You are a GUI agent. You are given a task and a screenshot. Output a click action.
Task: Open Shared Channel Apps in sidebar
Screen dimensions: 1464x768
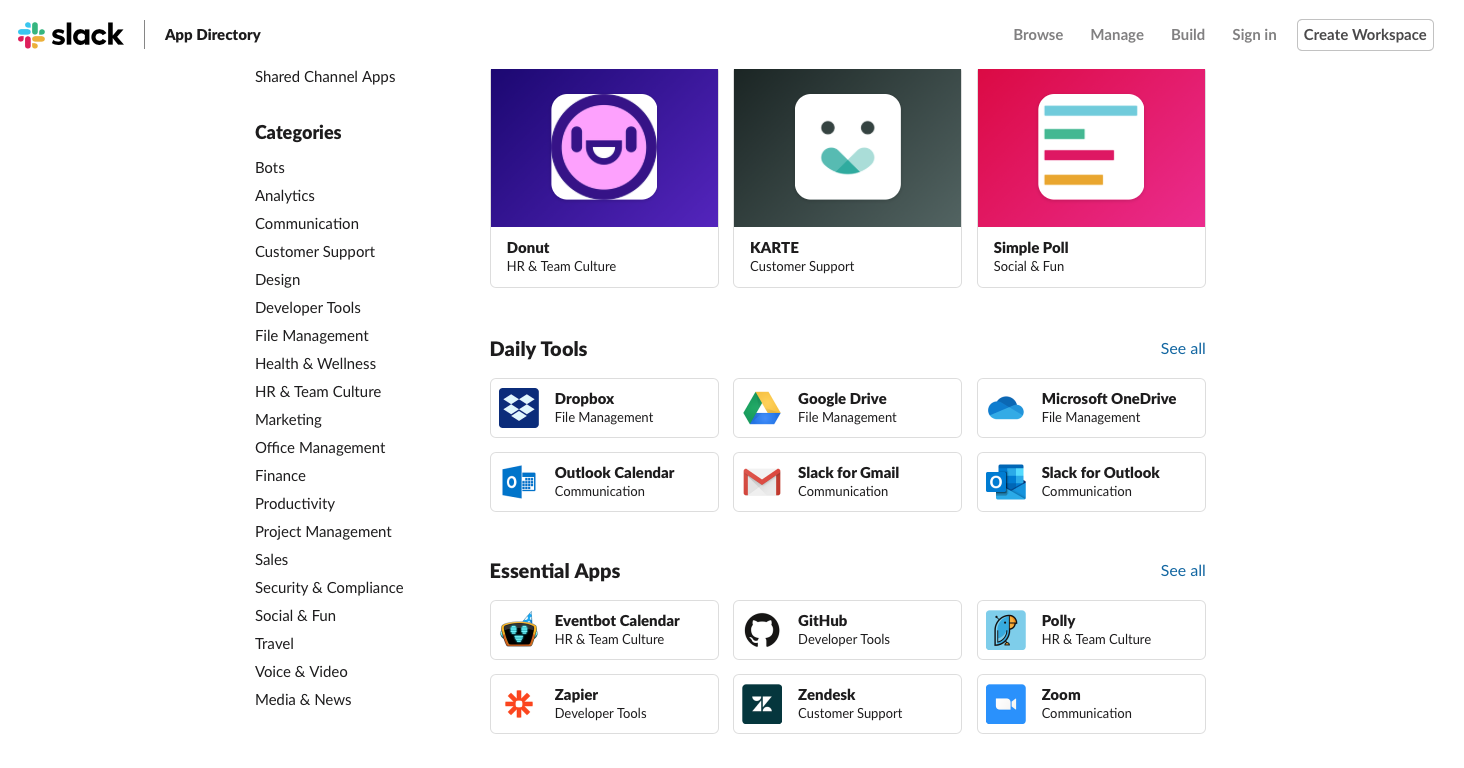point(325,77)
